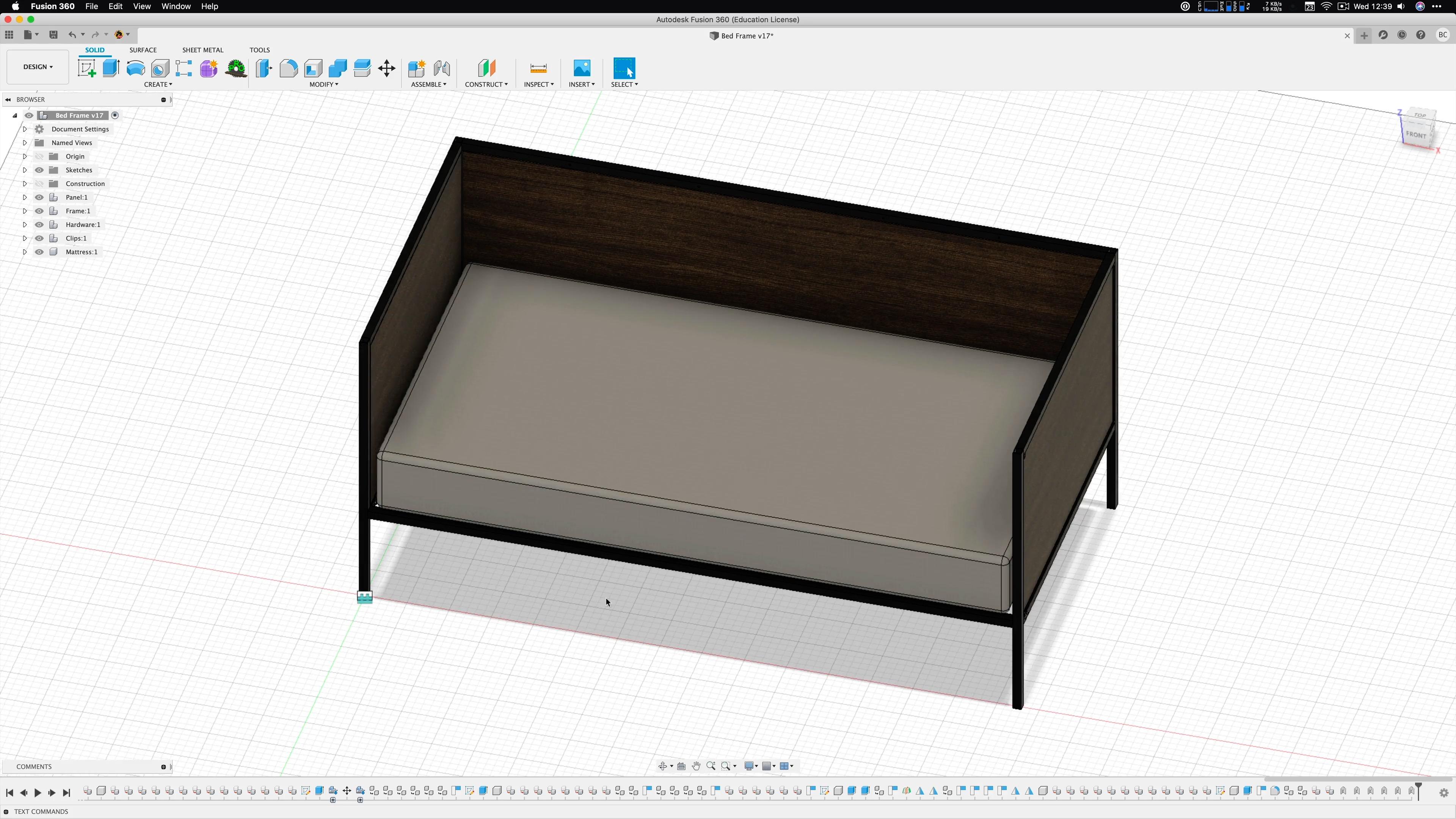Activate the Move/Copy tool
The width and height of the screenshot is (1456, 819).
click(x=387, y=68)
